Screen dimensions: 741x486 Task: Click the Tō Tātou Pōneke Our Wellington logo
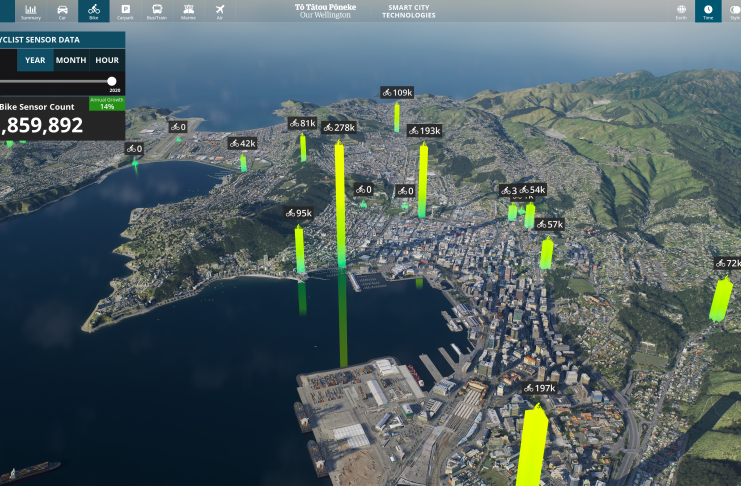tap(323, 11)
